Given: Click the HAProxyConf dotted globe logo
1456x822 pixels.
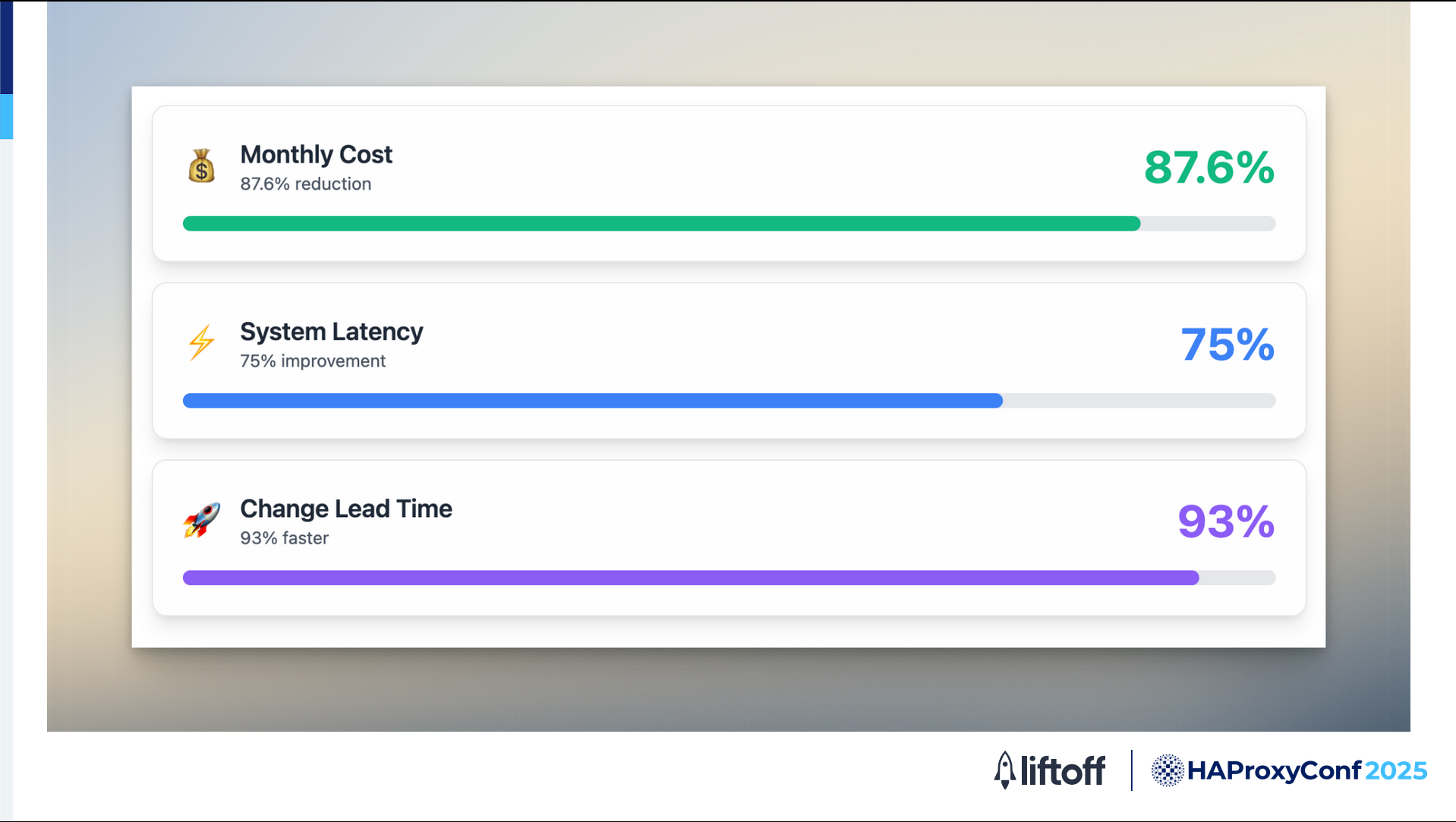Looking at the screenshot, I should pyautogui.click(x=1168, y=770).
